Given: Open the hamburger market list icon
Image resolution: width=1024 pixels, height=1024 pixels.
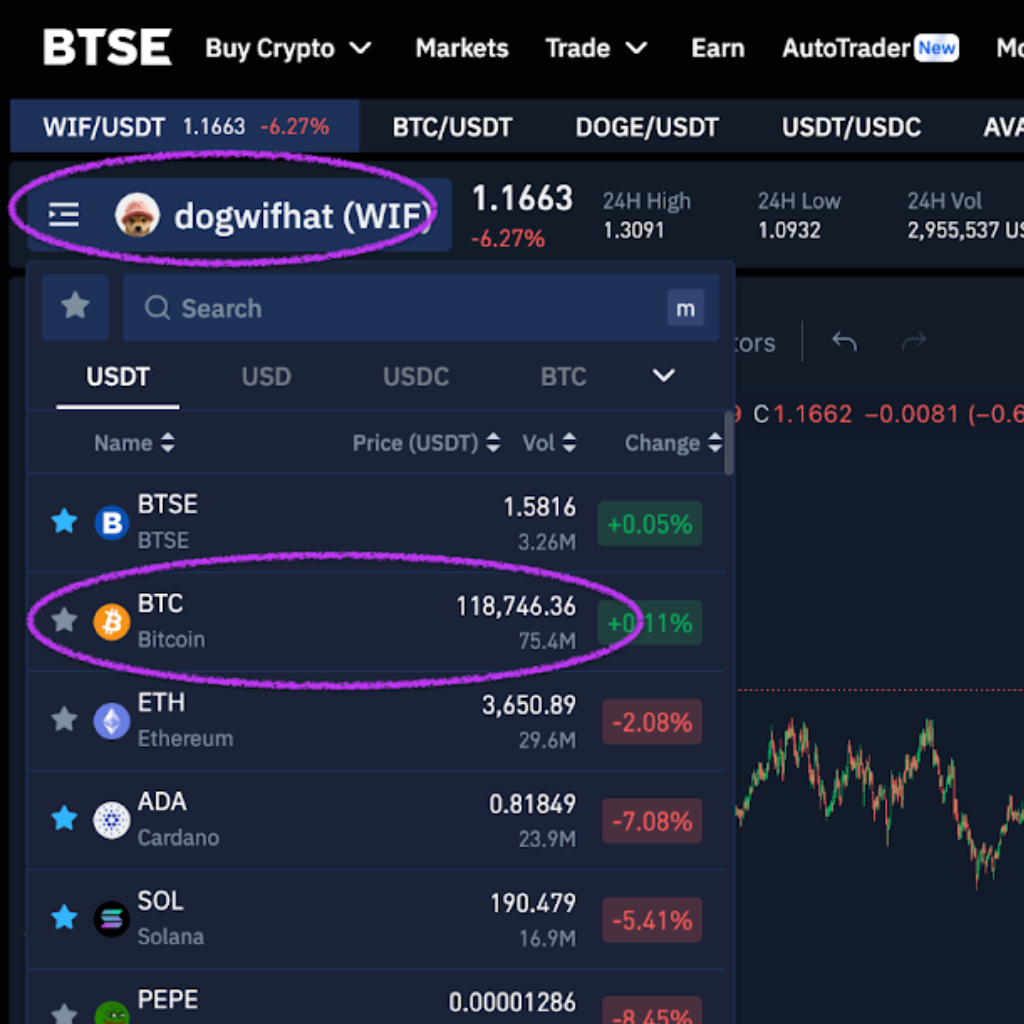Looking at the screenshot, I should (64, 214).
